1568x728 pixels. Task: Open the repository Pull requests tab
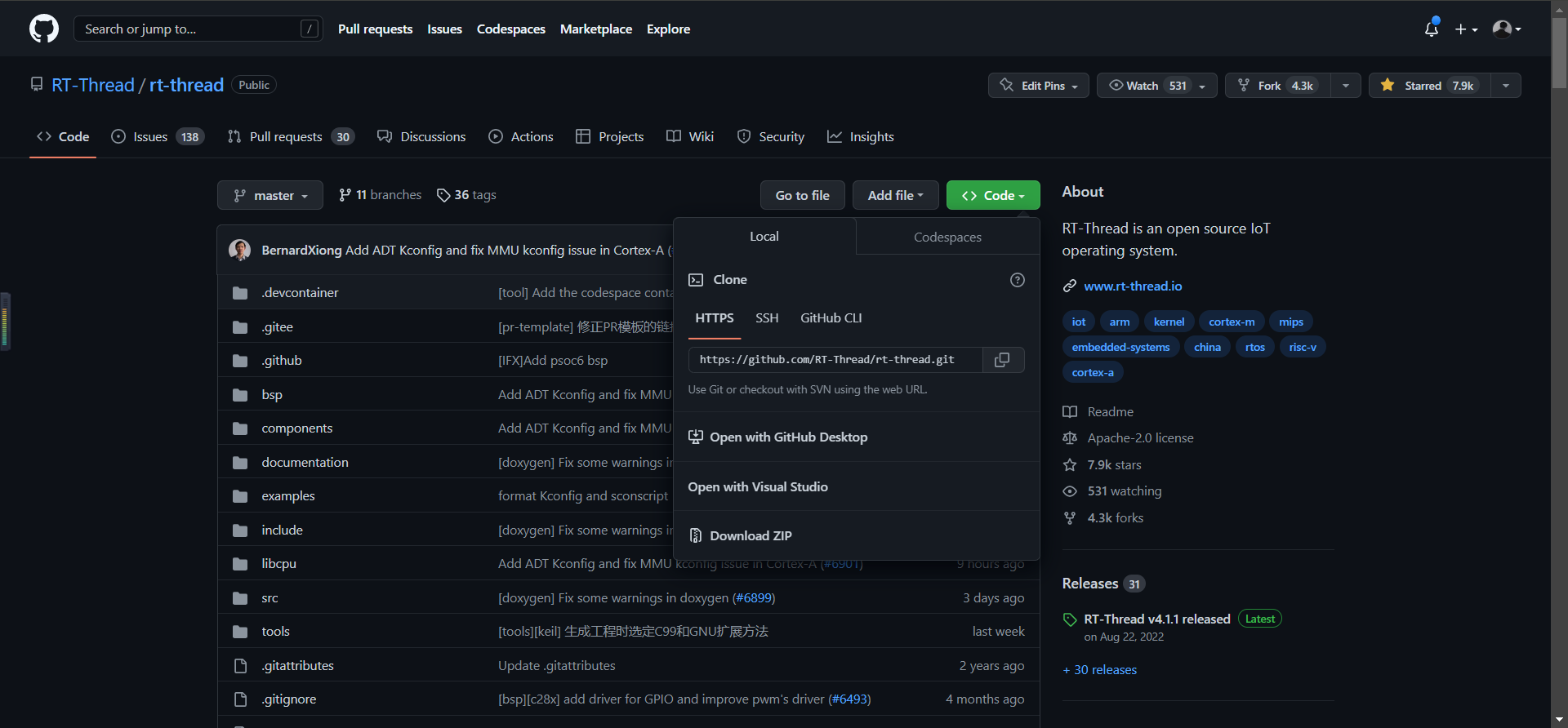coord(290,136)
